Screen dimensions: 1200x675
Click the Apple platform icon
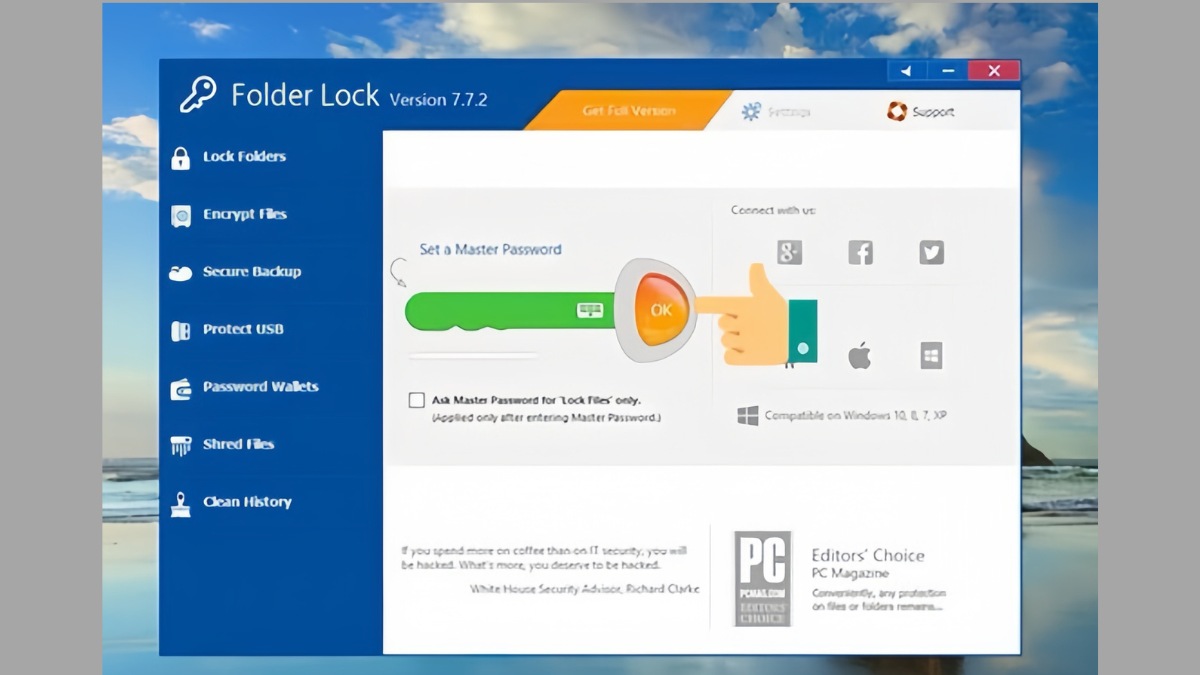tap(860, 355)
